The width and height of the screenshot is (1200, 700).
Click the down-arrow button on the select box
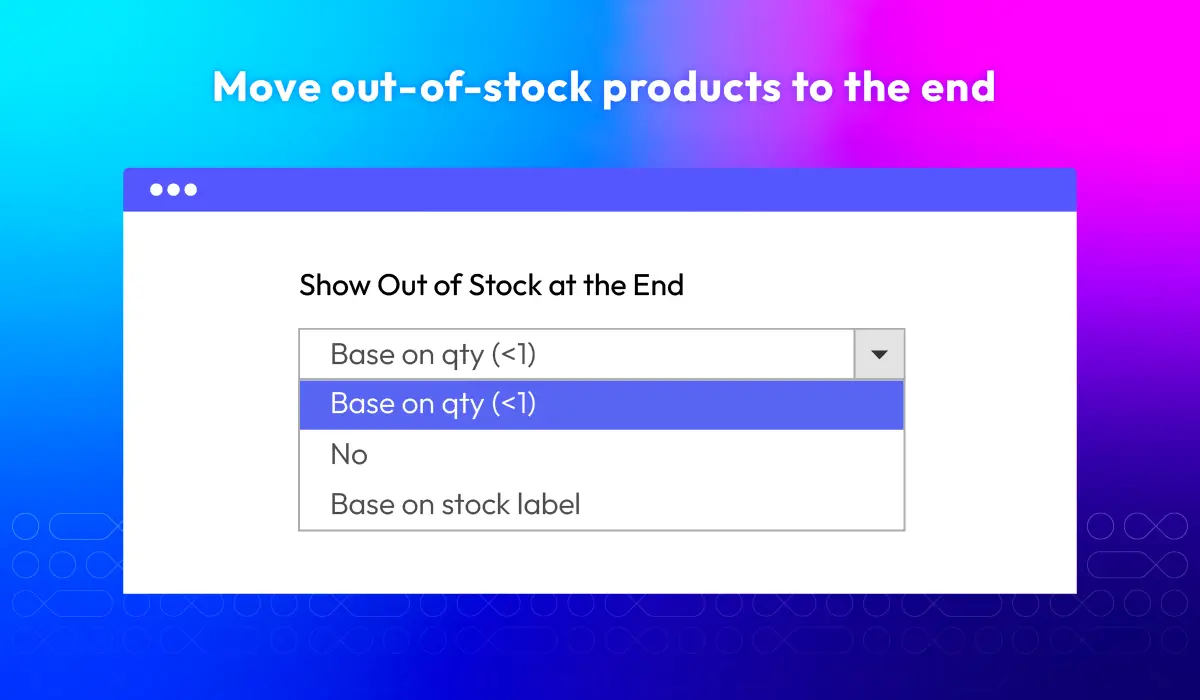[x=880, y=354]
